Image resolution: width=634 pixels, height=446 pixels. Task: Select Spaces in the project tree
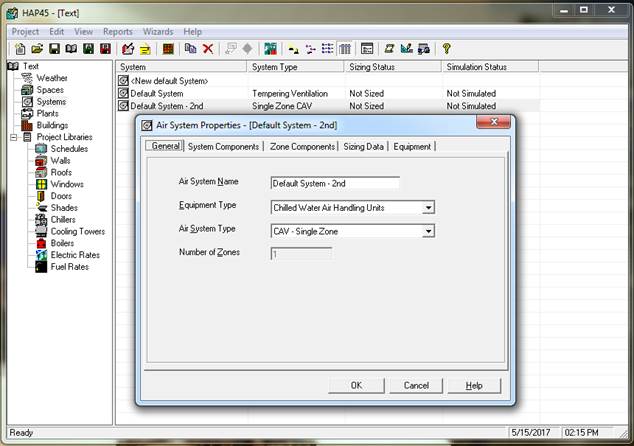pyautogui.click(x=50, y=90)
